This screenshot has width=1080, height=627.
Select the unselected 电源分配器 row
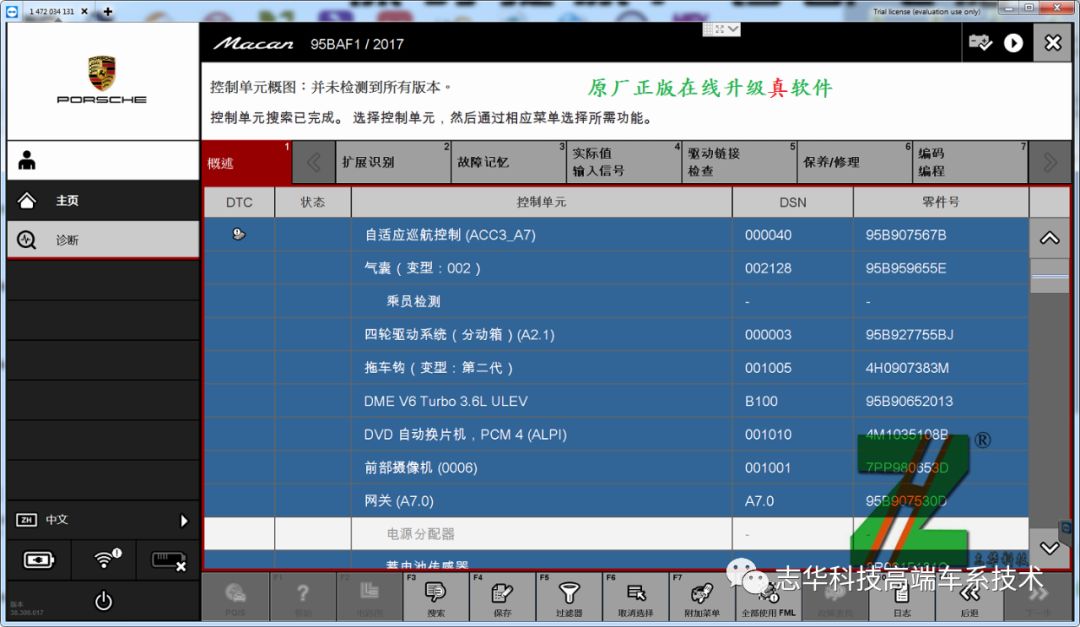[x=616, y=534]
